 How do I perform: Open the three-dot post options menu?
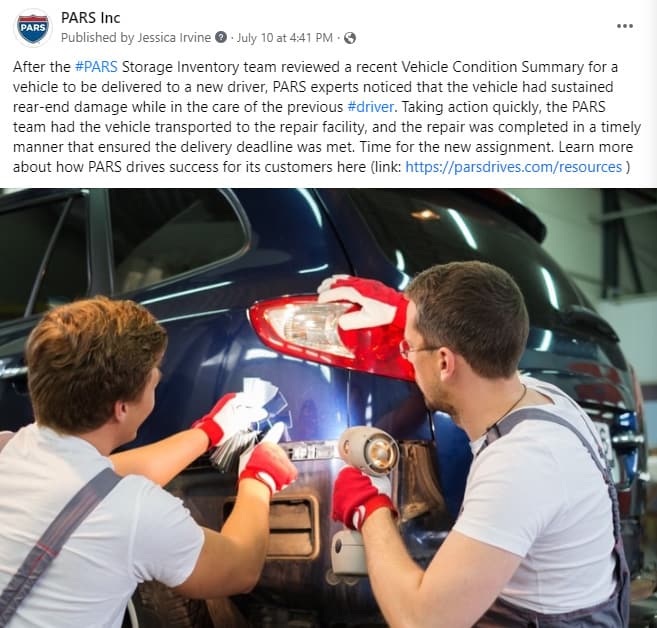(x=625, y=26)
